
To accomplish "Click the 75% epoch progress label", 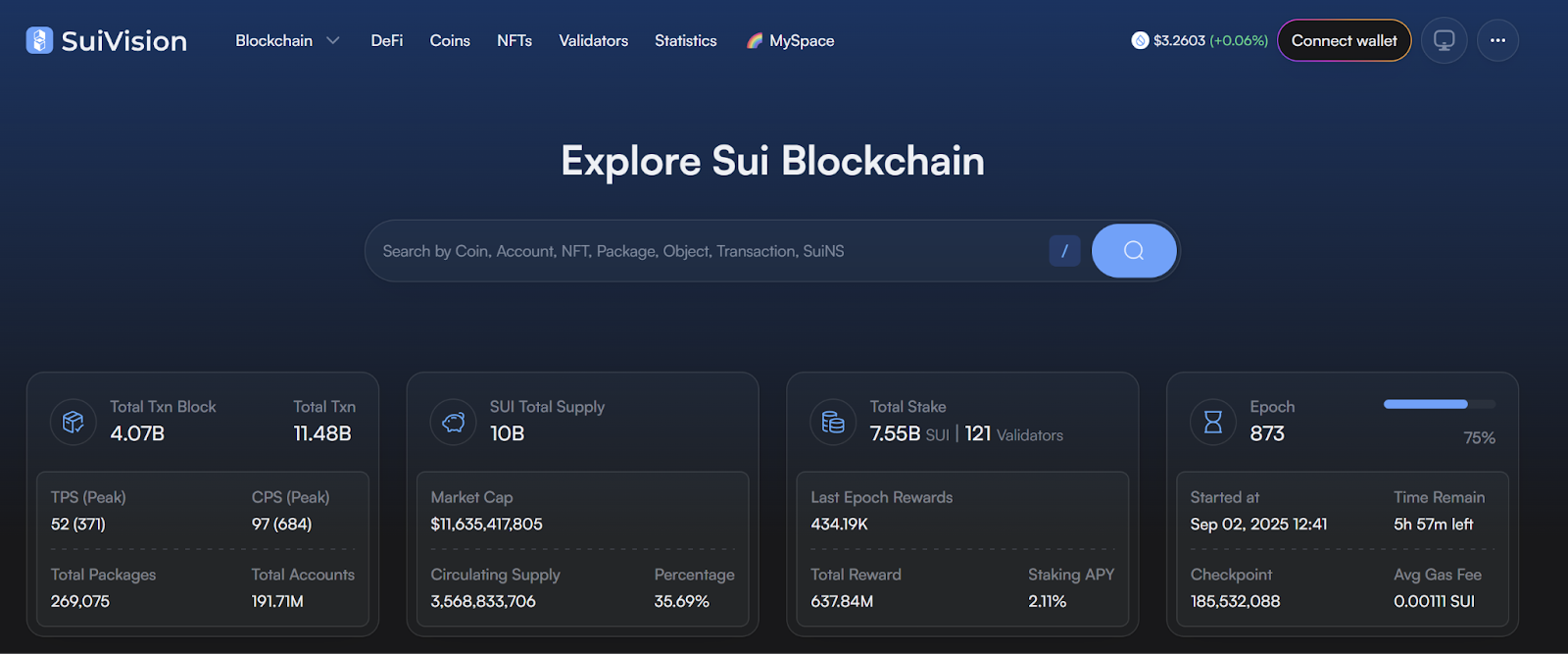I will (1480, 438).
